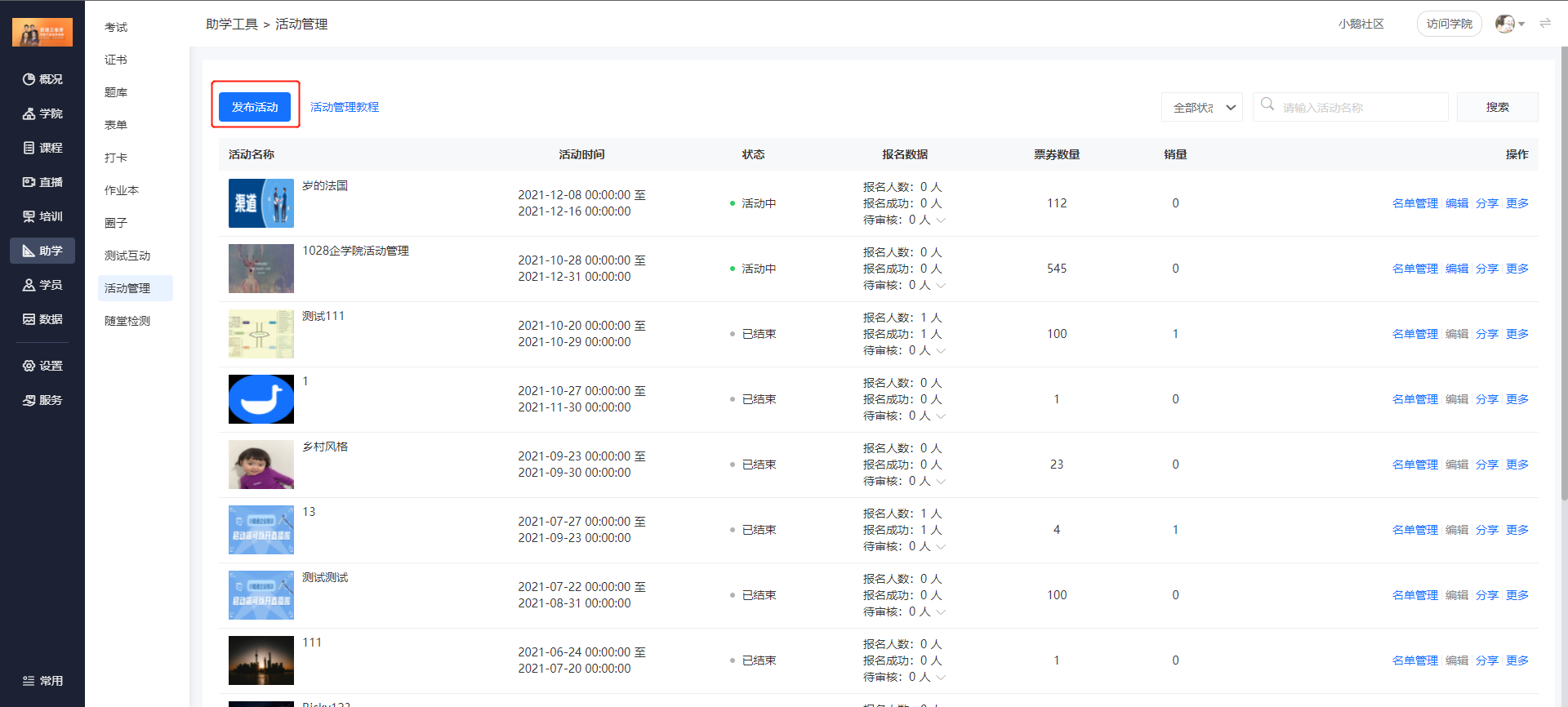Viewport: 1568px width, 707px height.
Task: Expand 待审核 chevron for 乡村风格 row
Action: point(941,482)
